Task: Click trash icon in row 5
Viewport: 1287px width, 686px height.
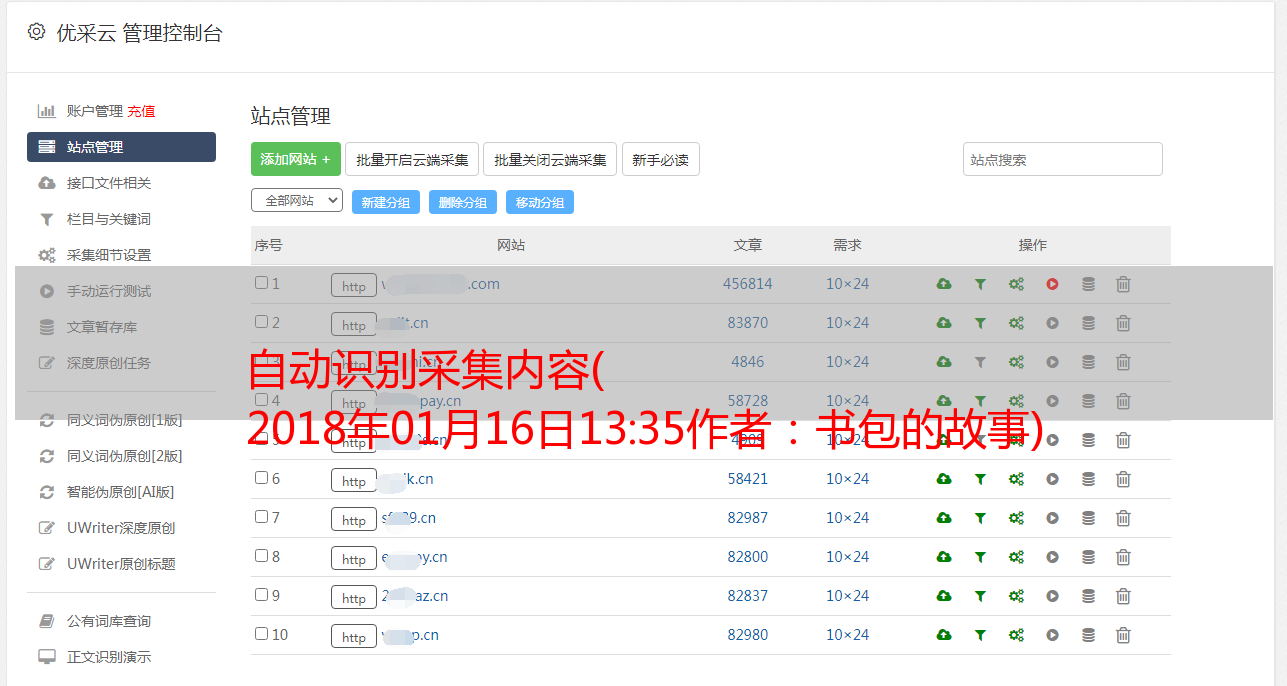Action: [x=1123, y=440]
